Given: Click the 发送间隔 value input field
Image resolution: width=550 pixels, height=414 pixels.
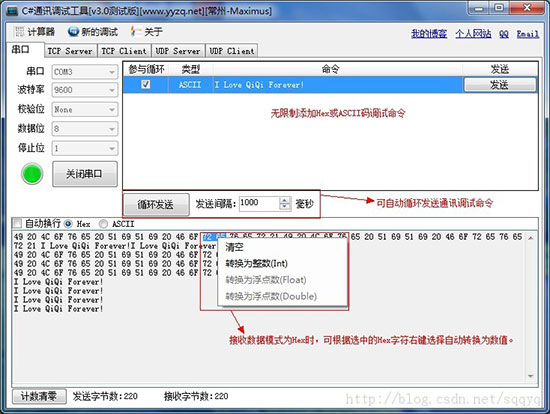Looking at the screenshot, I should [x=260, y=203].
